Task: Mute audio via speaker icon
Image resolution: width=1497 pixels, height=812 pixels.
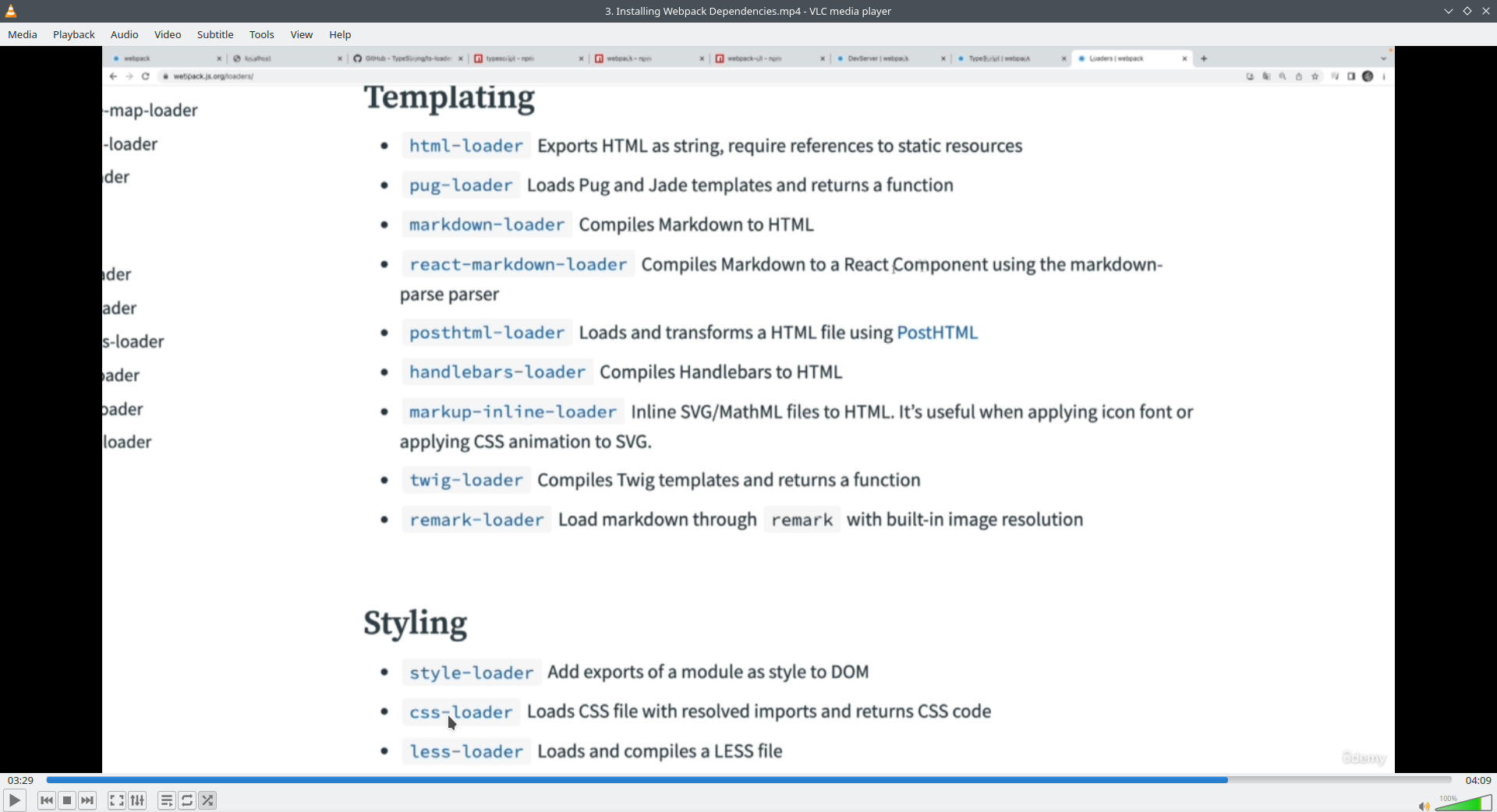Action: point(1424,806)
